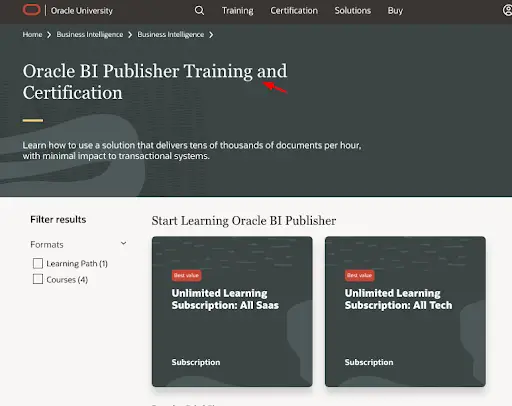This screenshot has height=406, width=512.
Task: Click the Learn how to use a solution description
Action: click(192, 151)
